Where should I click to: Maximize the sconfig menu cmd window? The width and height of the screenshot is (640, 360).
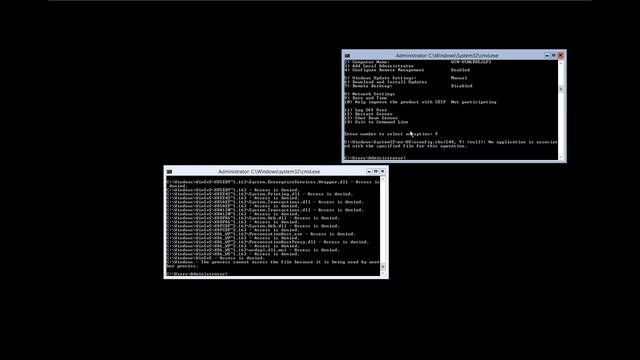553,56
